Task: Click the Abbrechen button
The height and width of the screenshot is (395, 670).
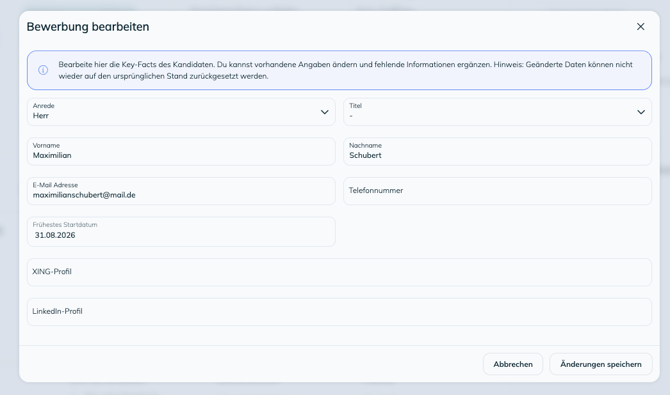Action: pos(513,364)
